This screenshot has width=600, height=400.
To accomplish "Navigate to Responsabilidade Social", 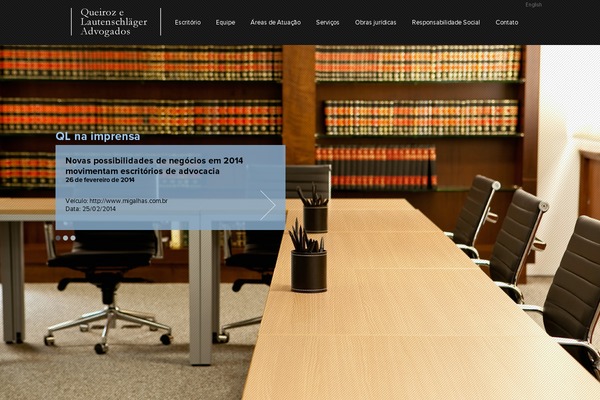I will point(445,22).
